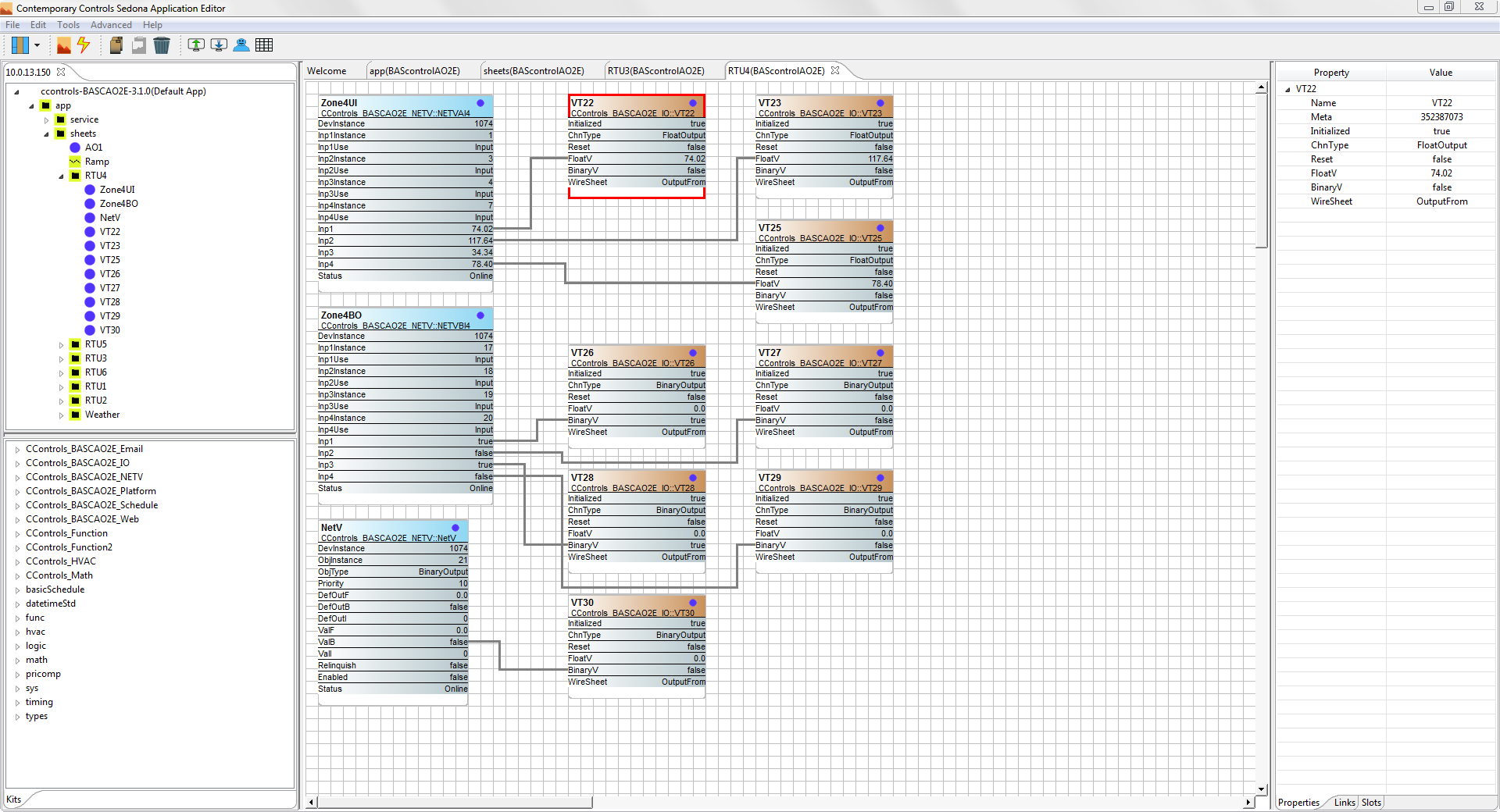Collapse the sheets tree node
Screen dimensions: 1500x812
pos(47,134)
